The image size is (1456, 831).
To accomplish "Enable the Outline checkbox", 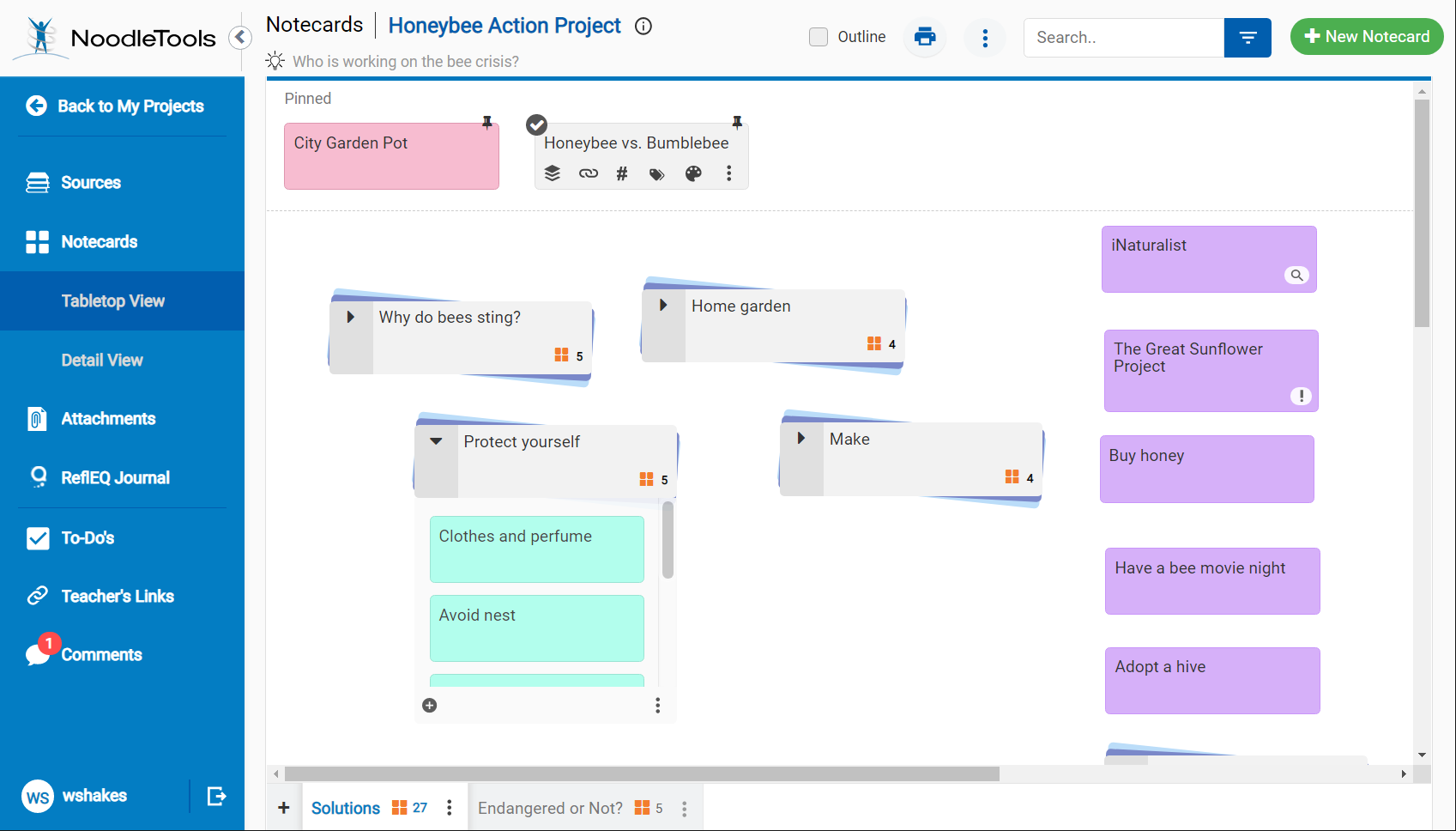I will click(x=819, y=37).
